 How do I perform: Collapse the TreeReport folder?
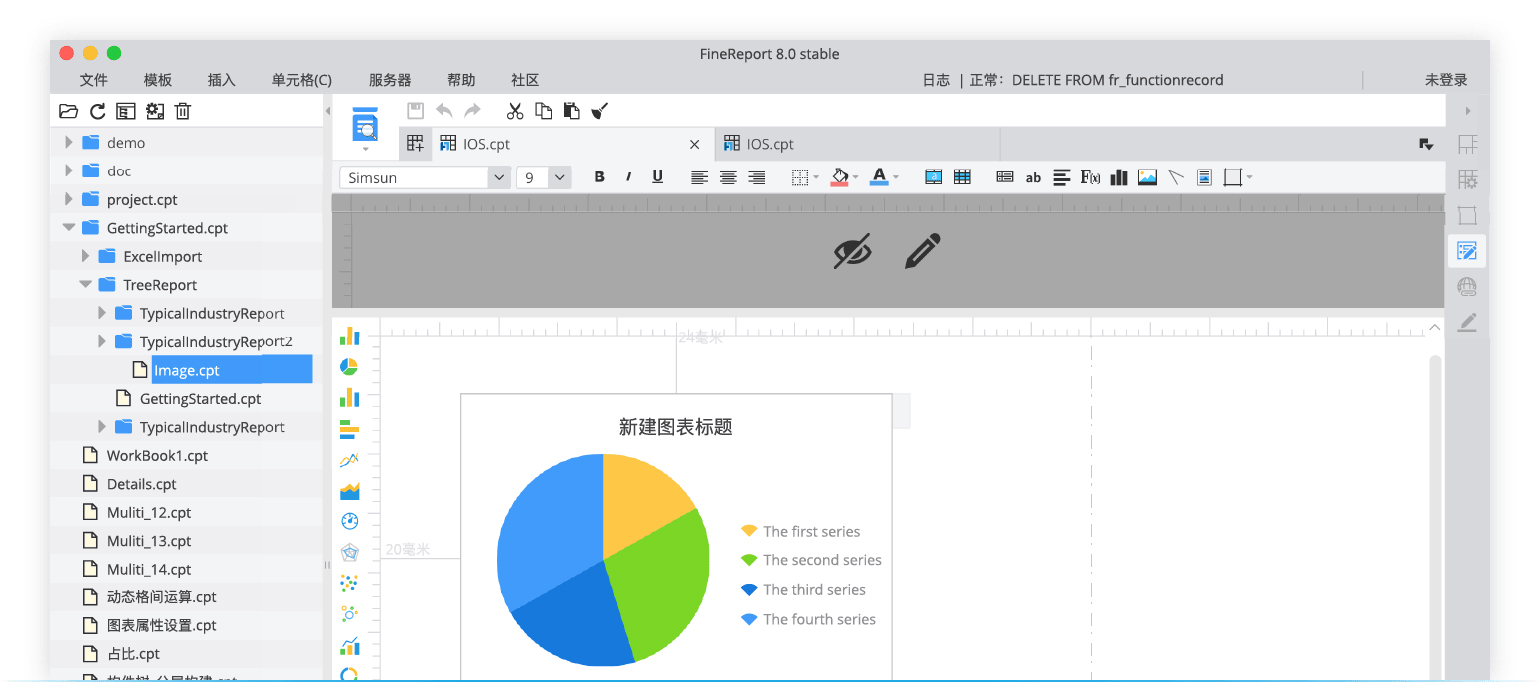[86, 285]
